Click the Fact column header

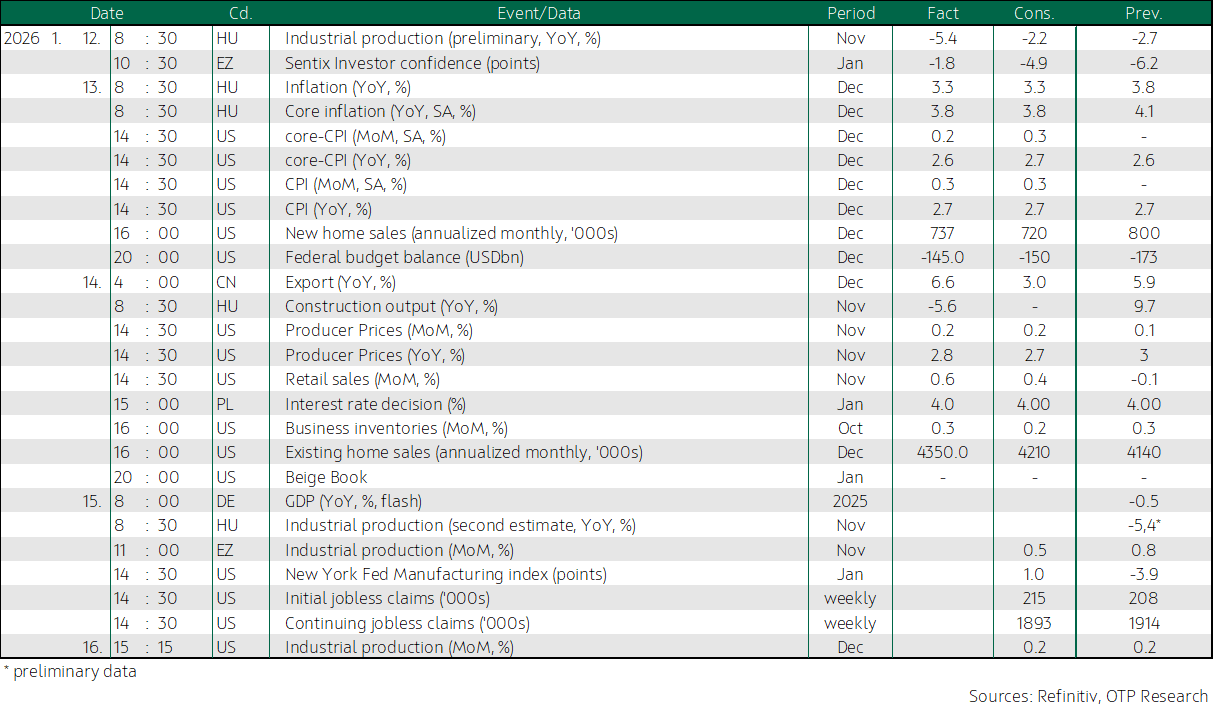(x=942, y=13)
